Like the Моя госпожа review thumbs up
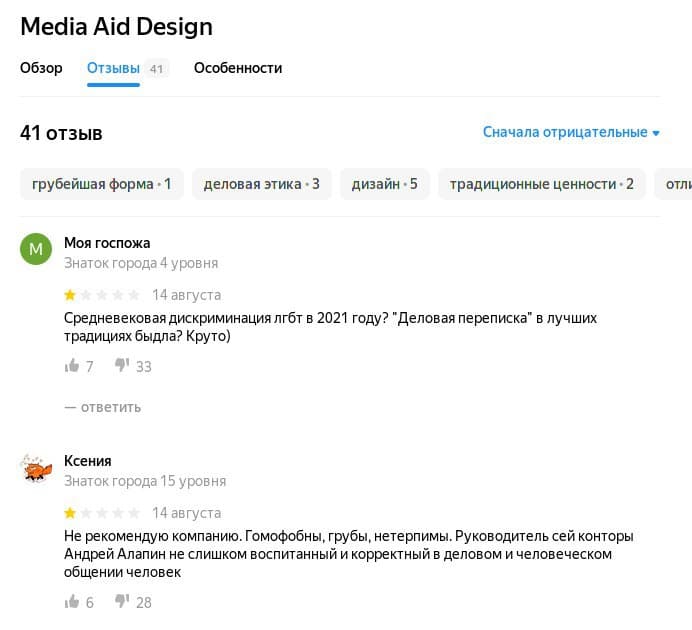This screenshot has height=630, width=692. click(x=71, y=366)
